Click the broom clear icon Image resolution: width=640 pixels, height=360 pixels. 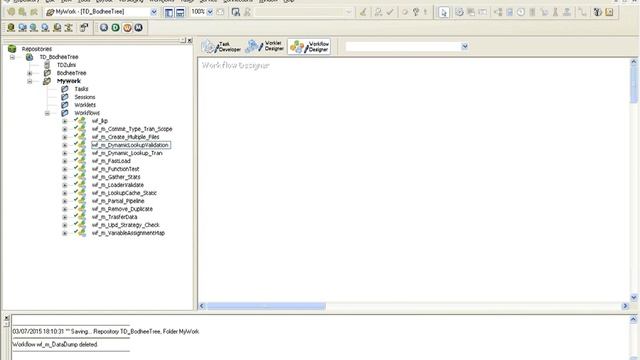tap(363, 12)
